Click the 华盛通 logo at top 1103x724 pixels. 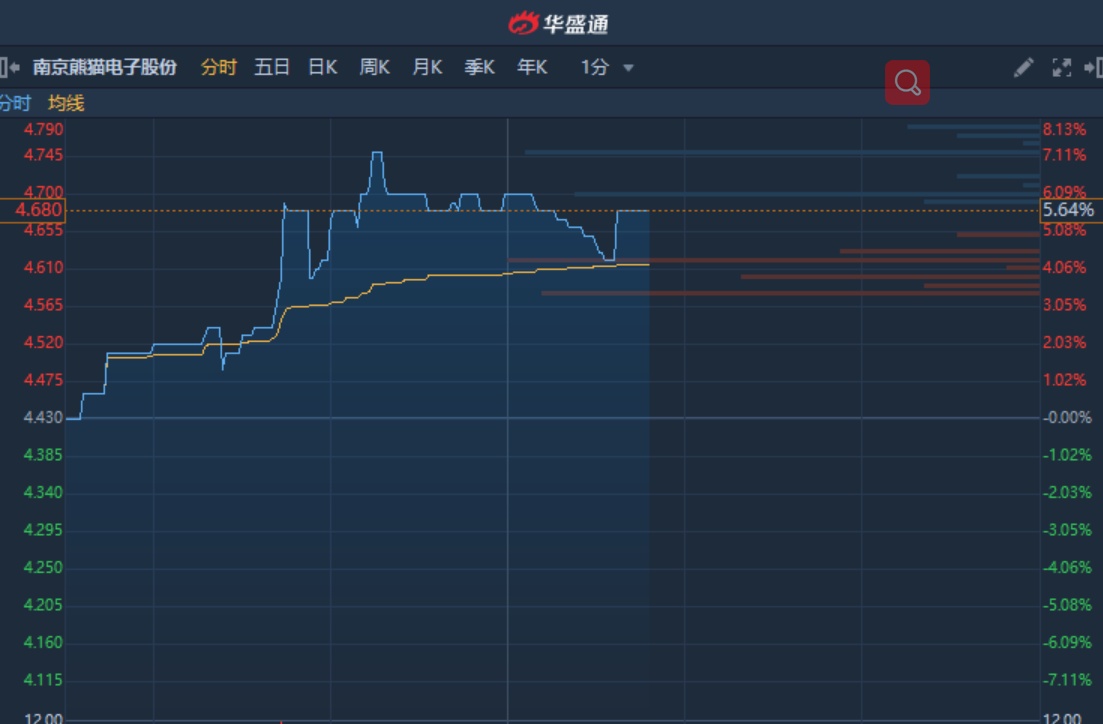559,23
